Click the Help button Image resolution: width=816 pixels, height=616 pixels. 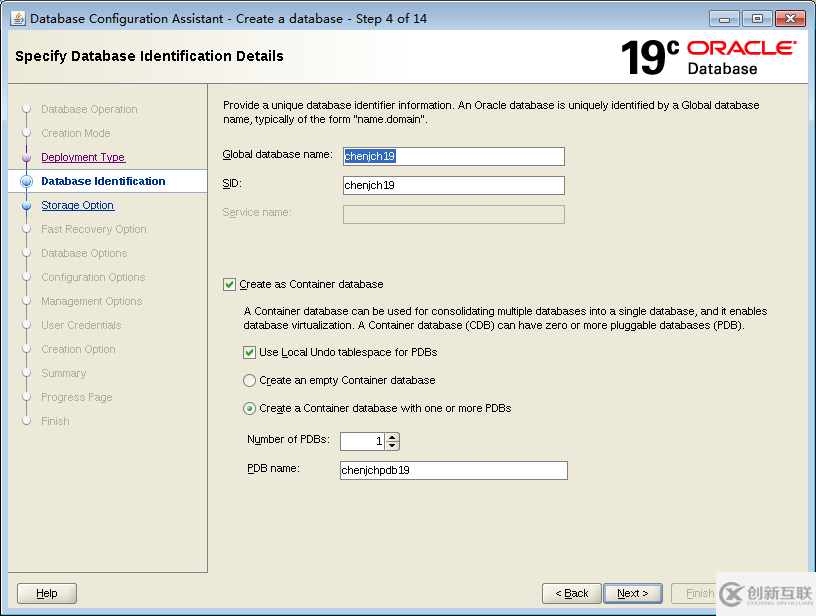point(47,593)
